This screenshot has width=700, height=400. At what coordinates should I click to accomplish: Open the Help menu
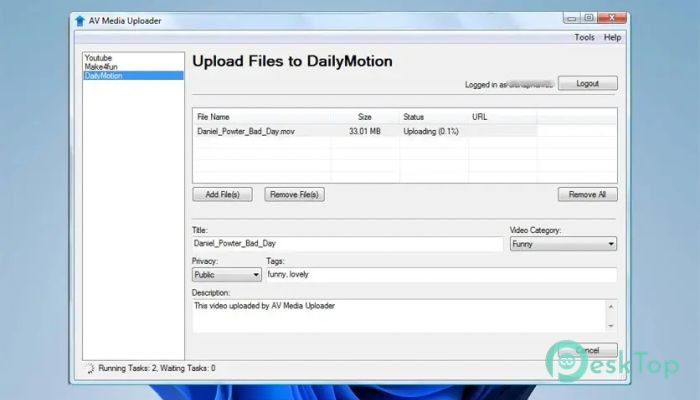pyautogui.click(x=612, y=38)
